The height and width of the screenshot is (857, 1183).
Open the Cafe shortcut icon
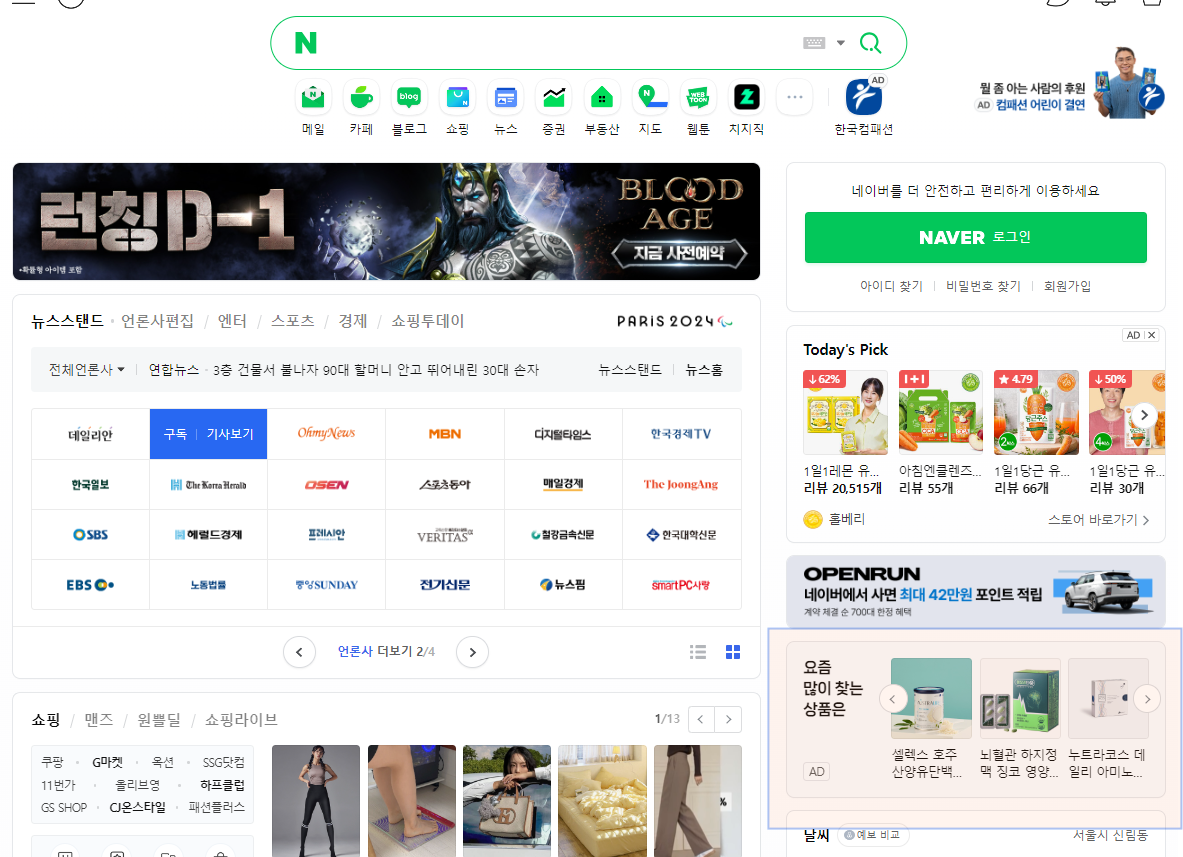(x=361, y=97)
